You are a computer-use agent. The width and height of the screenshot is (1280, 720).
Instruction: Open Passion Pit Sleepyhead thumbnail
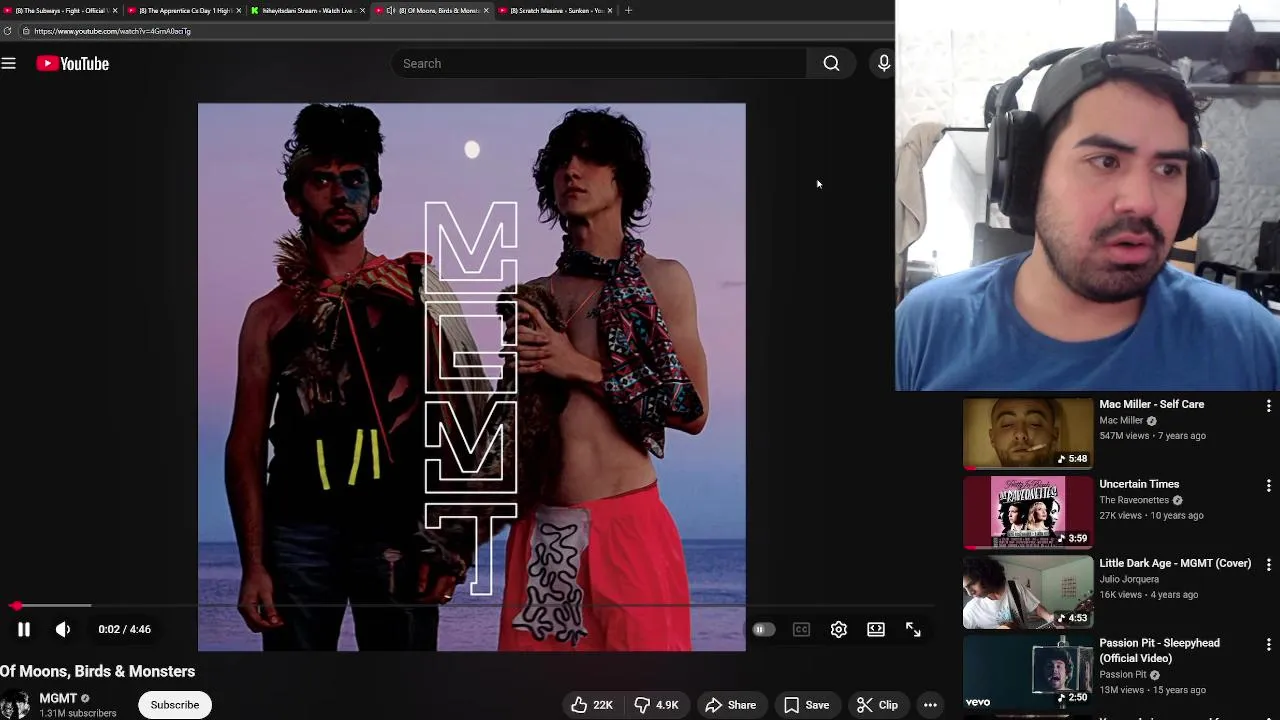pyautogui.click(x=1028, y=672)
